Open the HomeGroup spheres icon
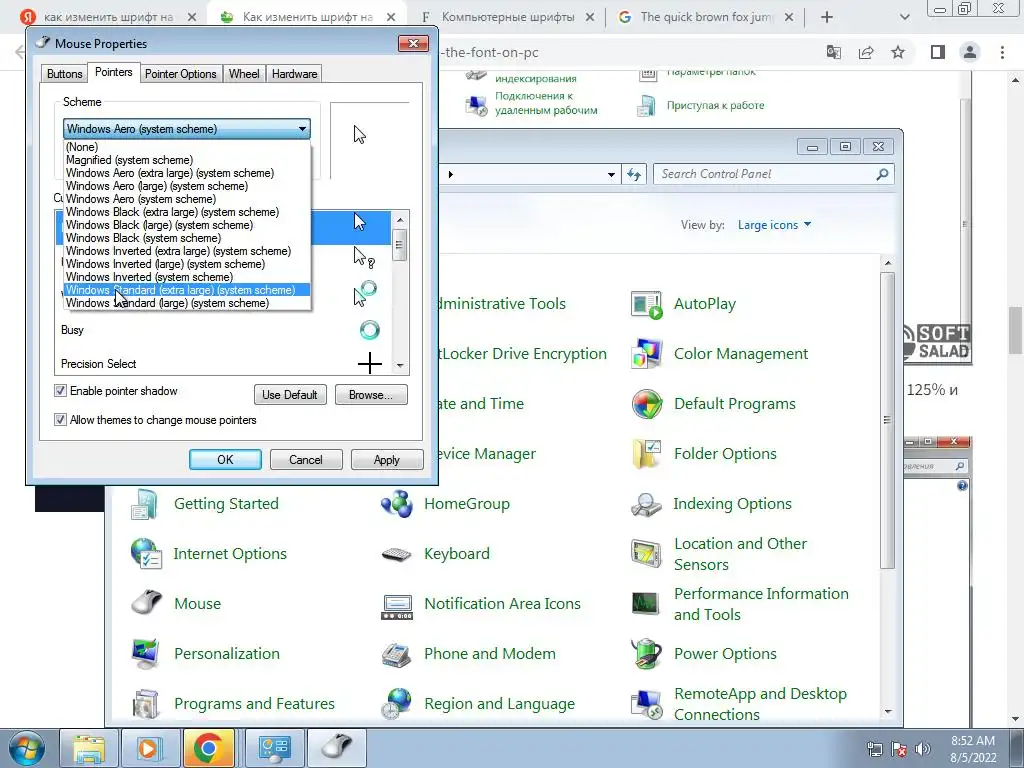The width and height of the screenshot is (1024, 768). point(396,504)
